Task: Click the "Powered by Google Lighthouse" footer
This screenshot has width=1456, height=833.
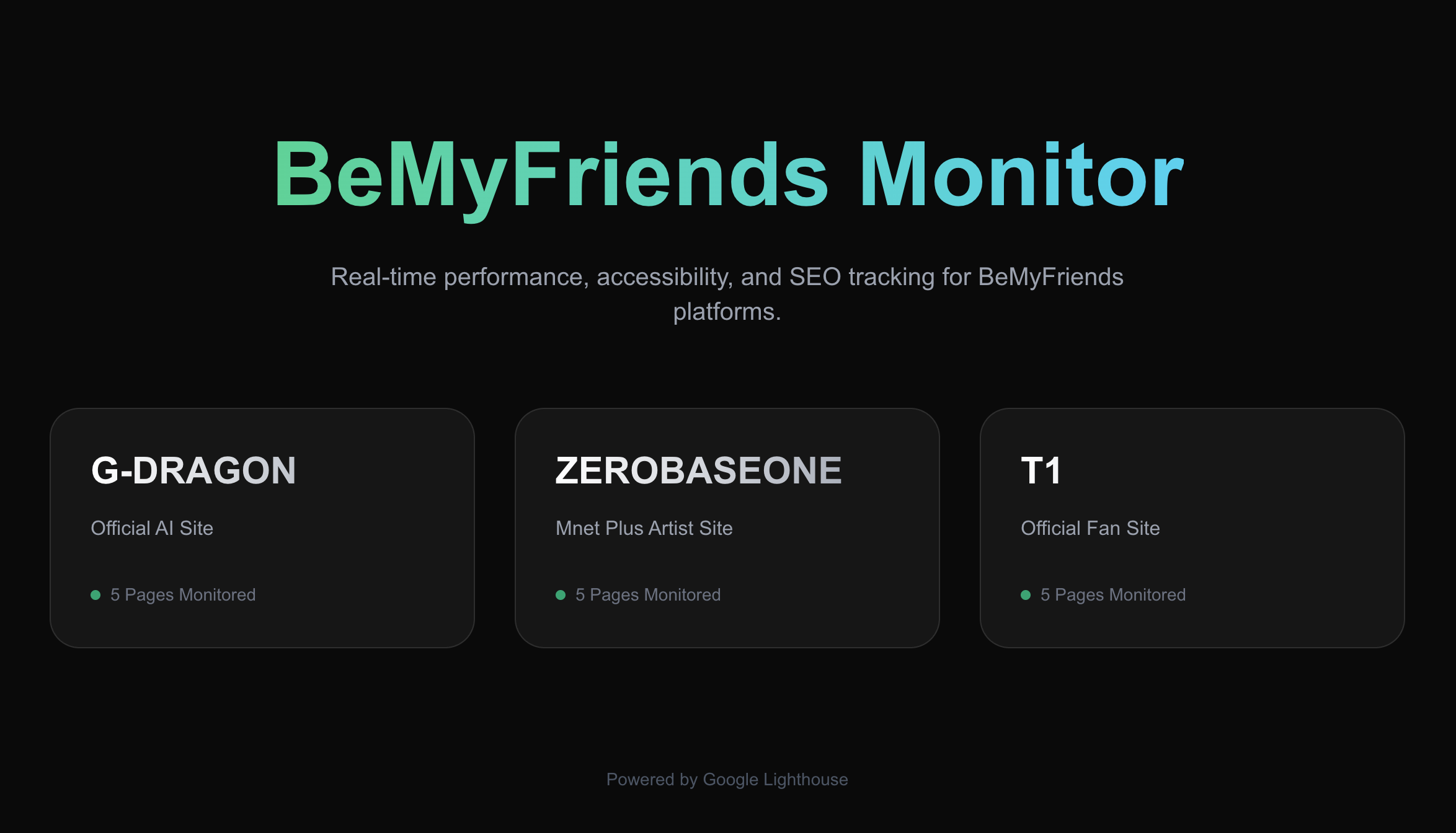Action: 727,780
